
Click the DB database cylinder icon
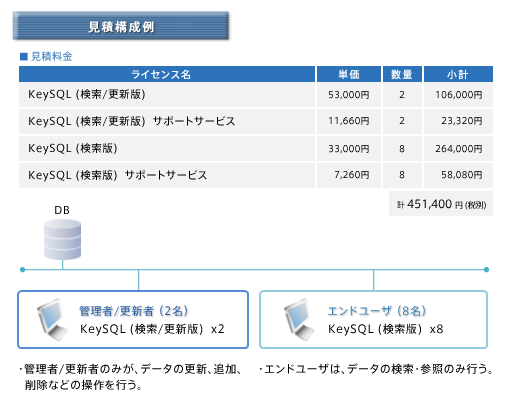(62, 239)
